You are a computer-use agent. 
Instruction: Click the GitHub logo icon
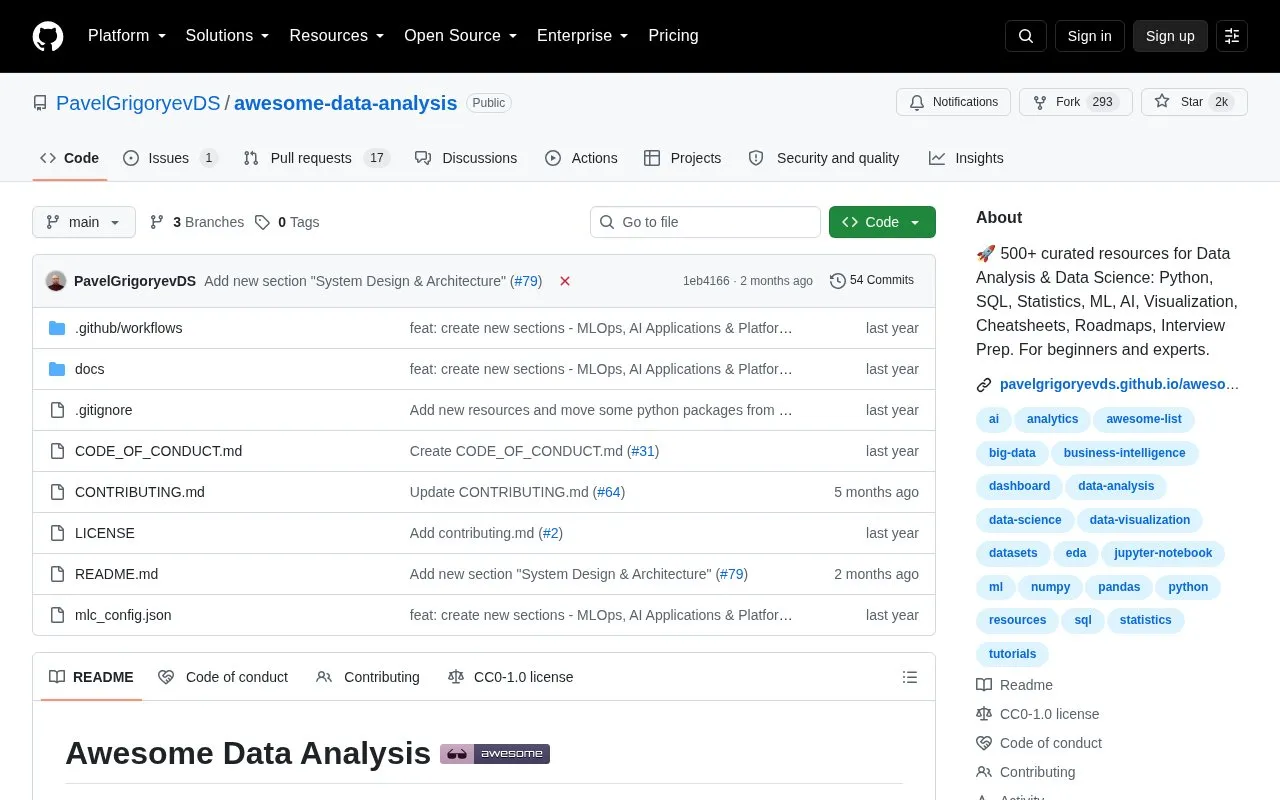point(48,36)
